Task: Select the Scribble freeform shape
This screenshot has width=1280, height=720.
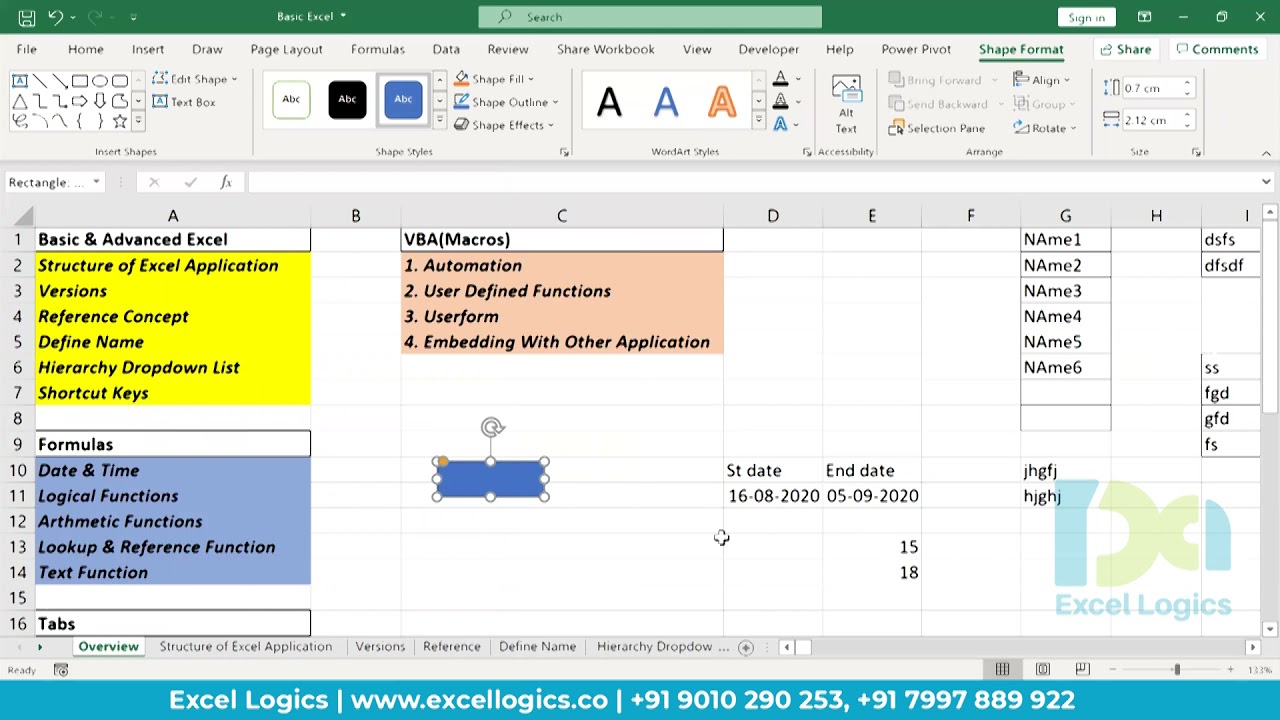Action: [x=20, y=121]
